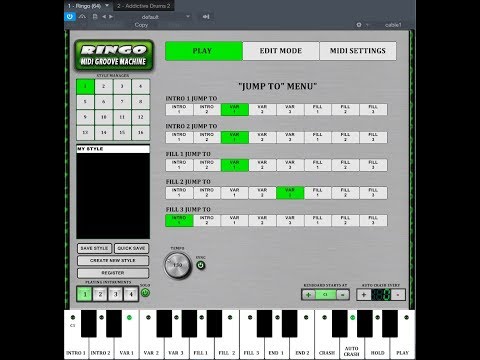
Task: Go to the previous preset with the left arrow
Action: click(x=104, y=16)
